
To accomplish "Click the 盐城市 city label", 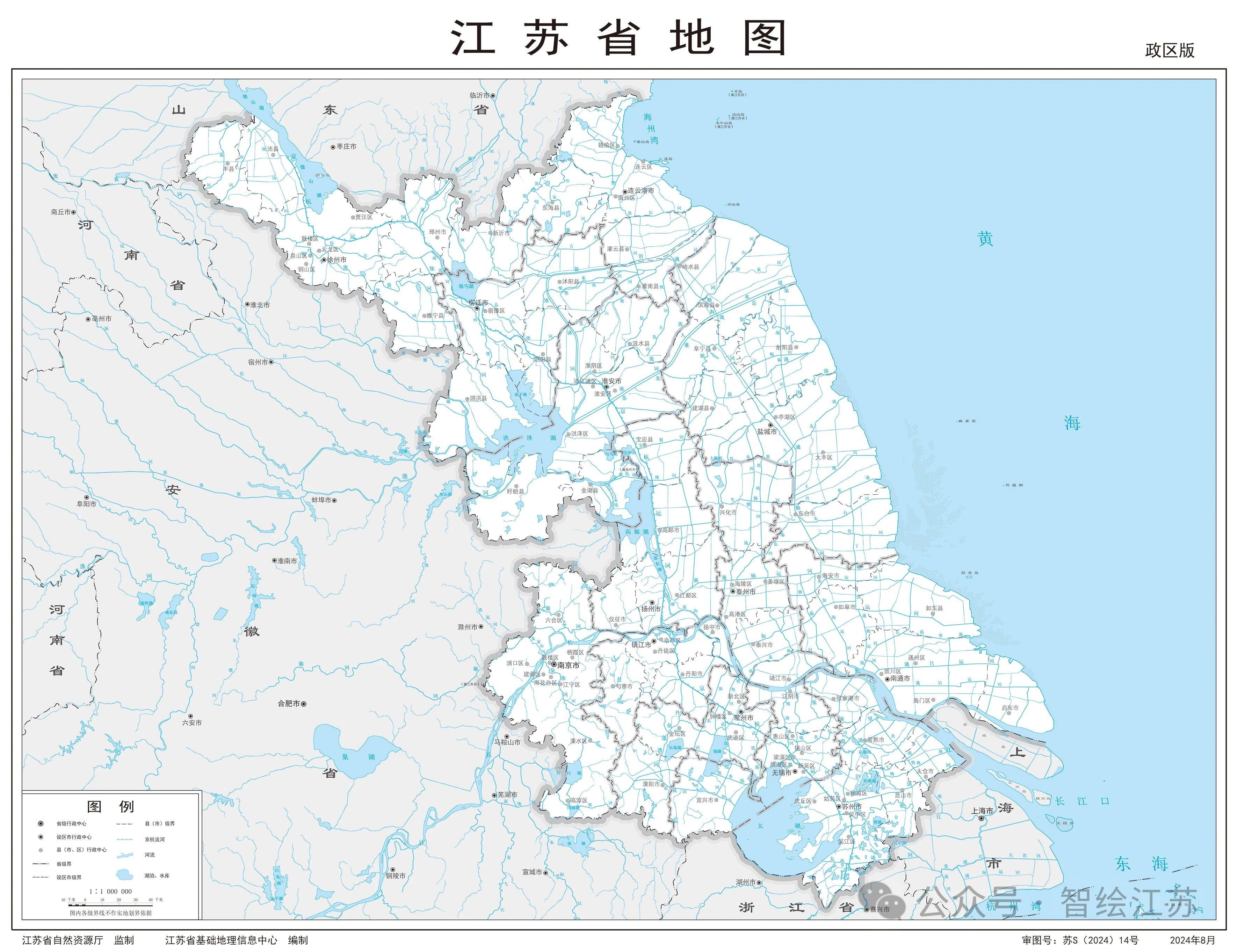I will click(x=767, y=431).
